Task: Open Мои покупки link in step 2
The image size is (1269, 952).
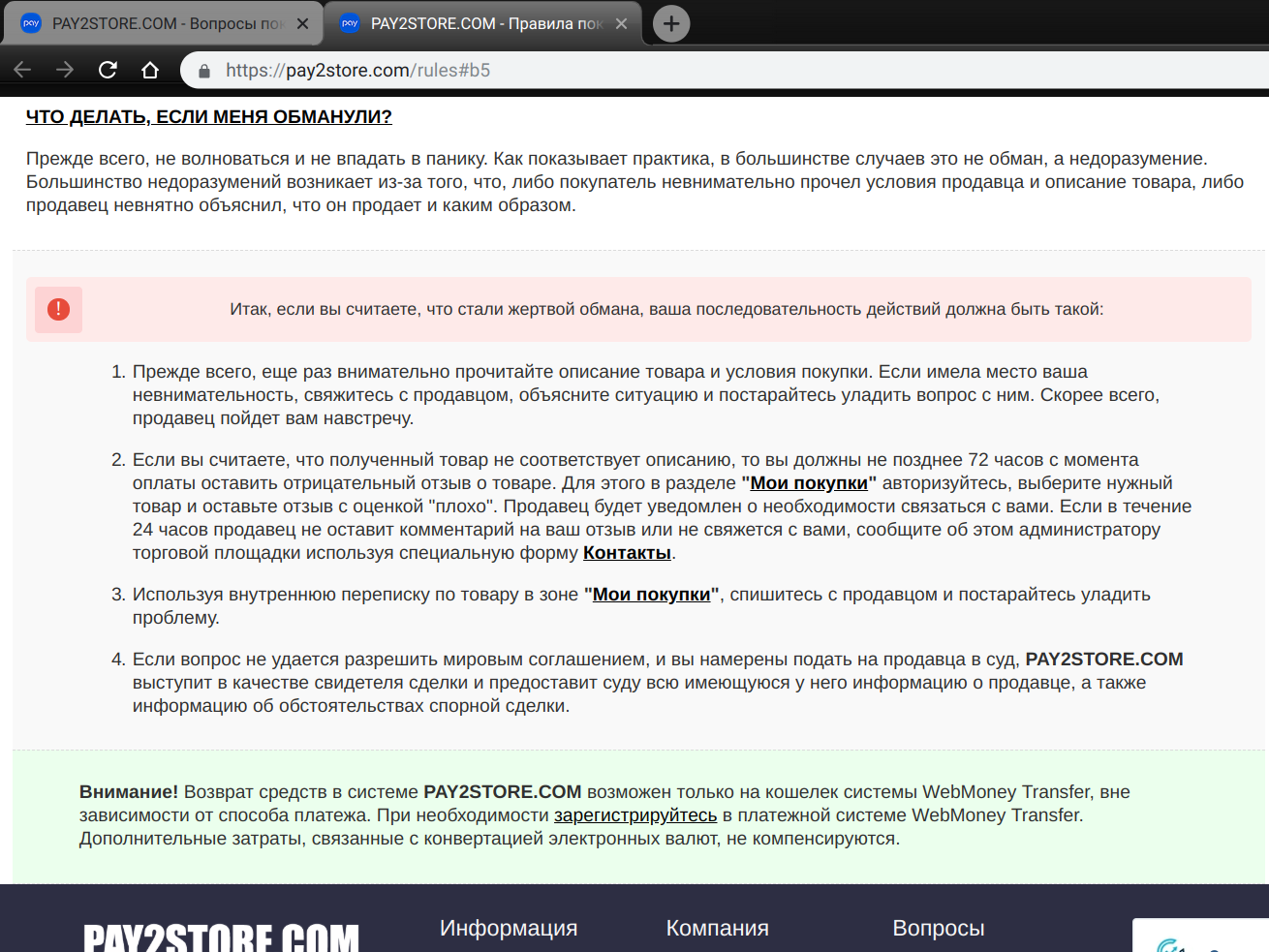Action: point(809,483)
